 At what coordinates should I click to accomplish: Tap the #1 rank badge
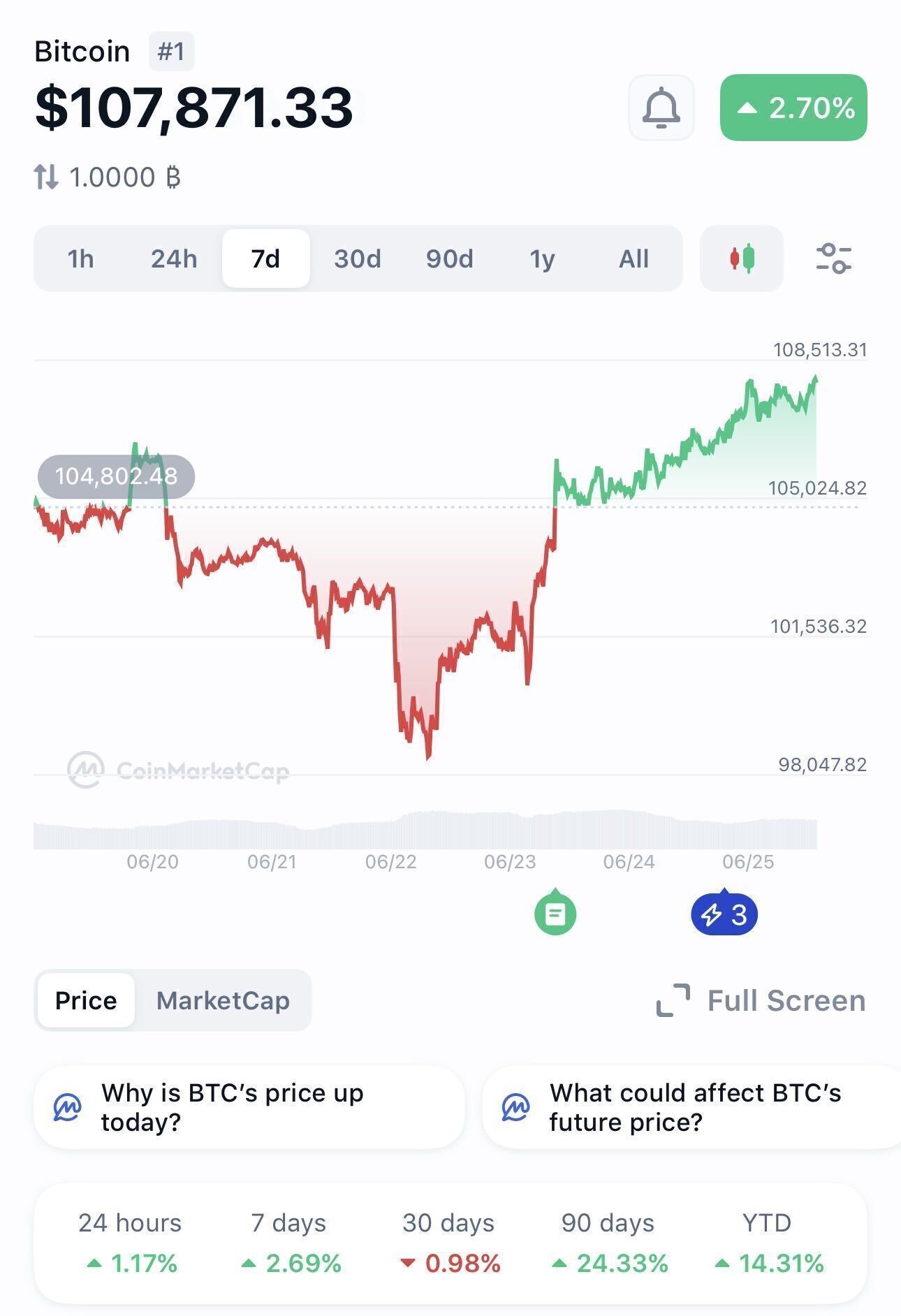171,52
